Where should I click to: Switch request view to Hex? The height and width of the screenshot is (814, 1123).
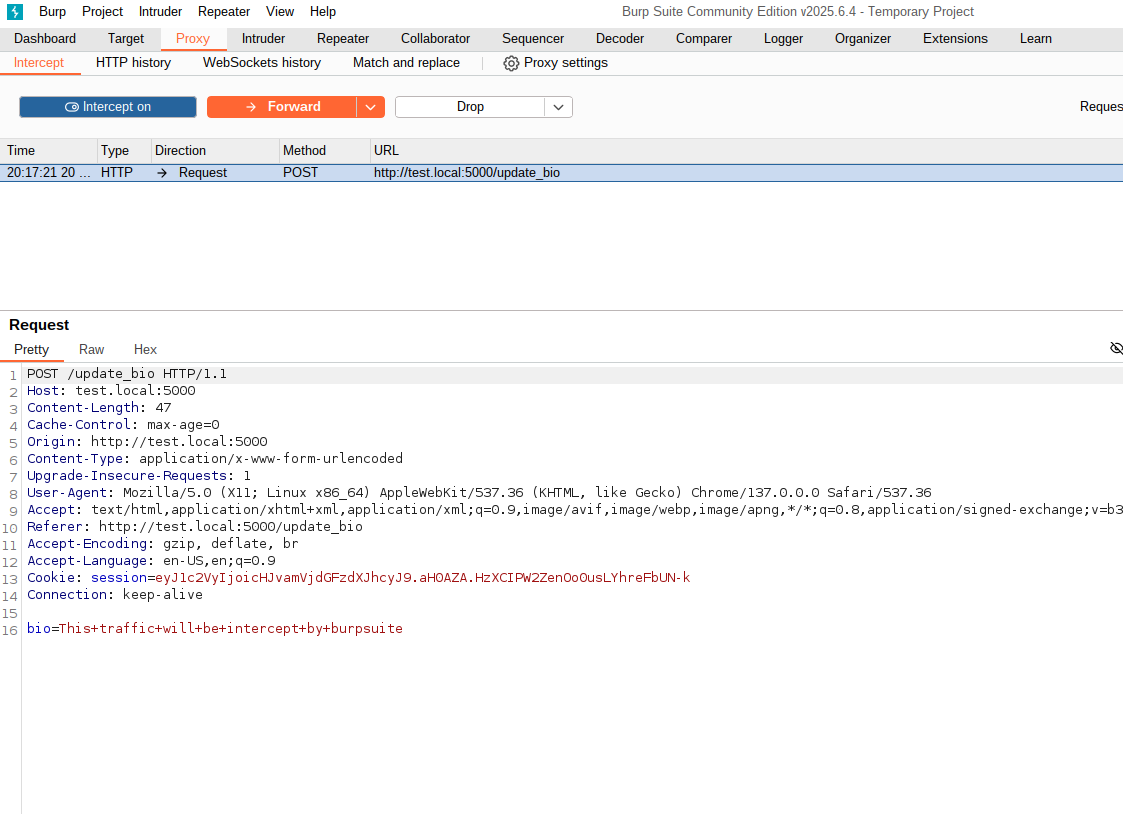tap(145, 349)
